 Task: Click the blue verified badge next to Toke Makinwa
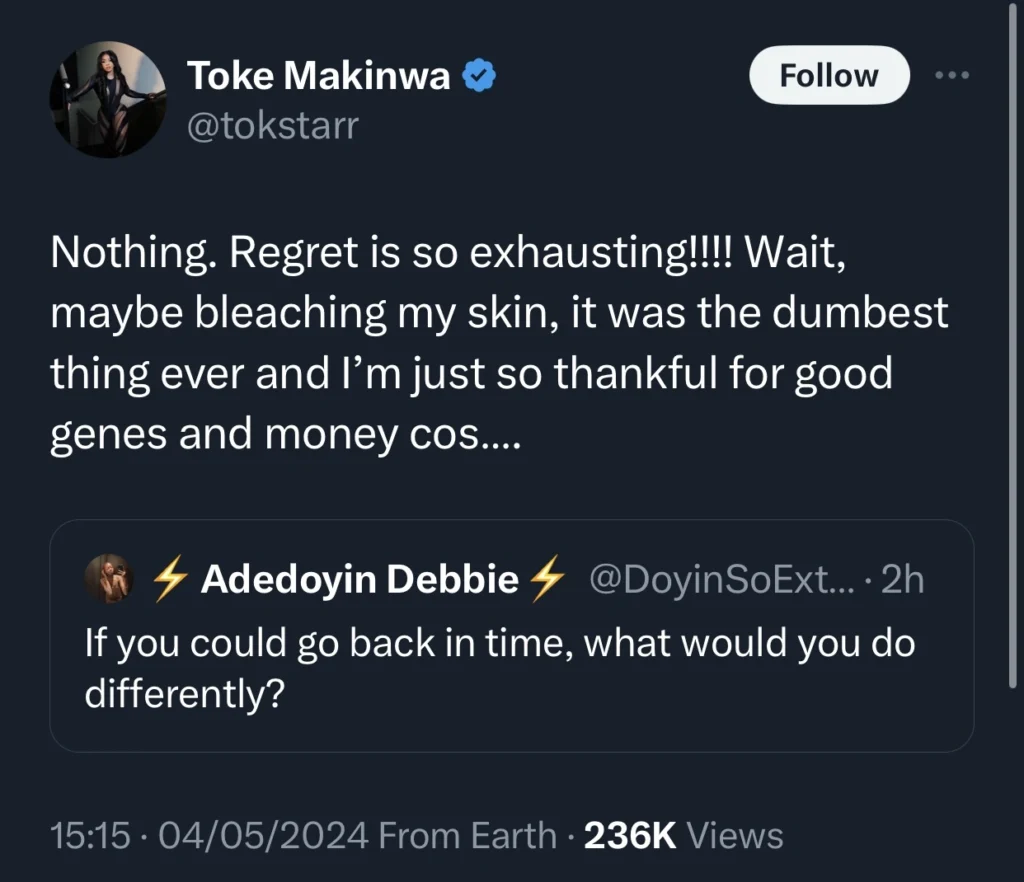tap(480, 73)
